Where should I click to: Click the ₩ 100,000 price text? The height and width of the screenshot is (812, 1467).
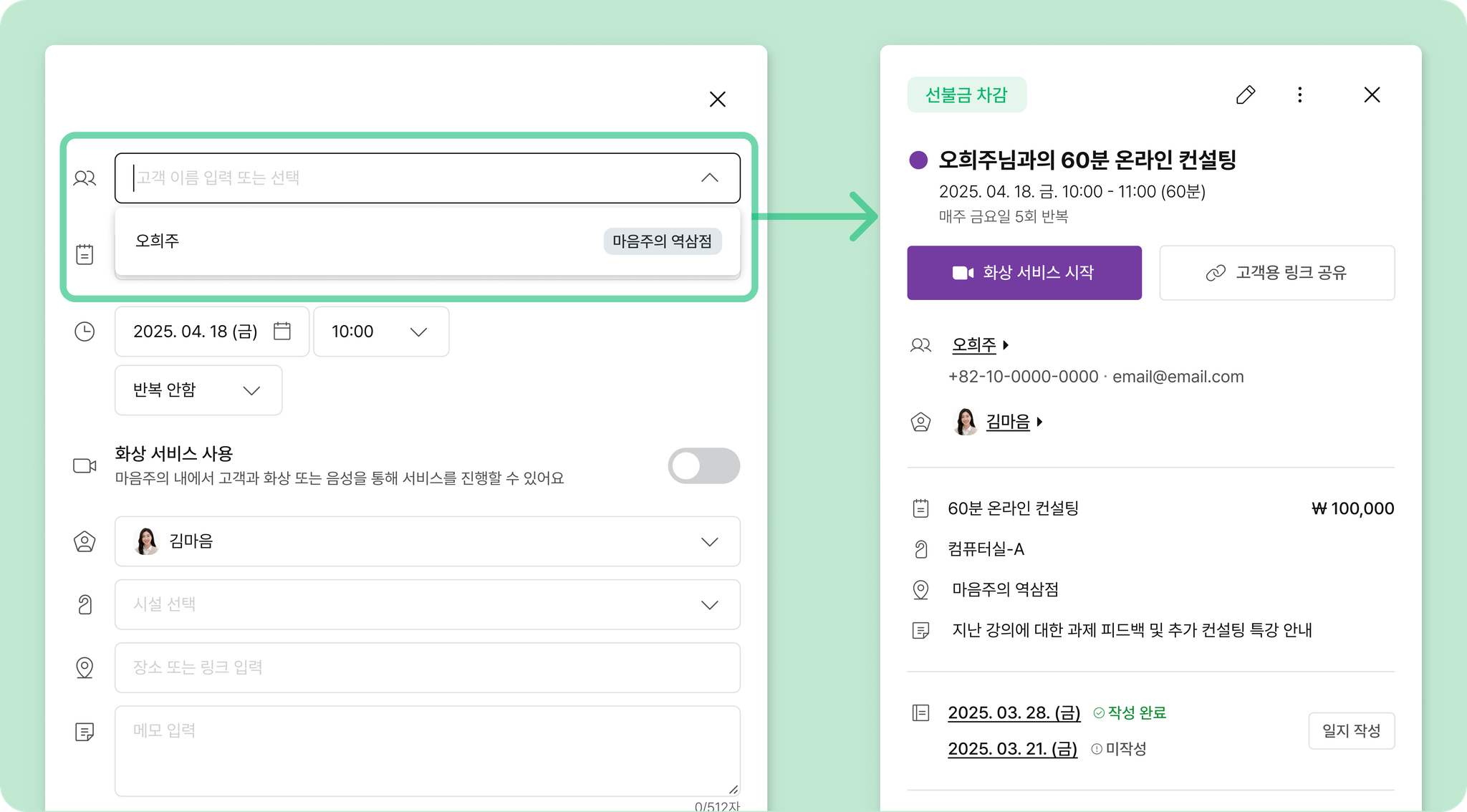coord(1352,508)
